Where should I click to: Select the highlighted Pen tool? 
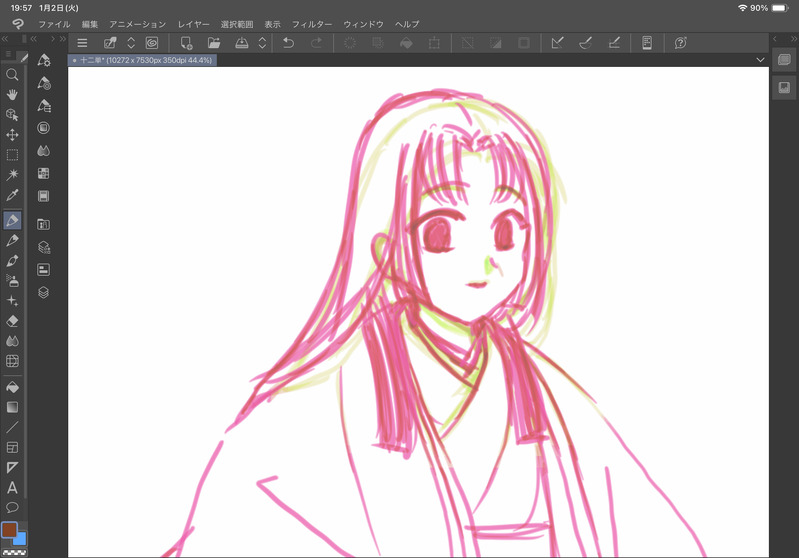coord(12,220)
